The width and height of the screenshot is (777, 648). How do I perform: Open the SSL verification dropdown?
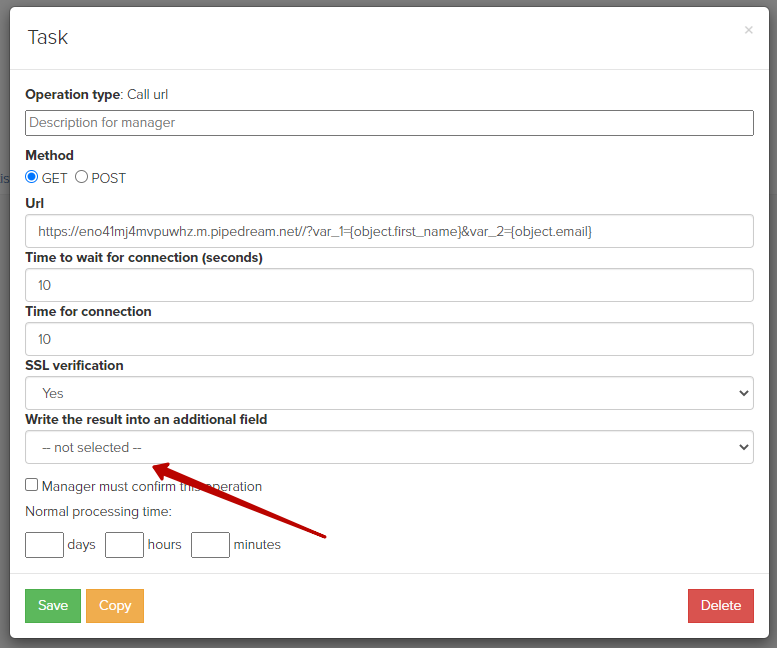click(x=389, y=393)
